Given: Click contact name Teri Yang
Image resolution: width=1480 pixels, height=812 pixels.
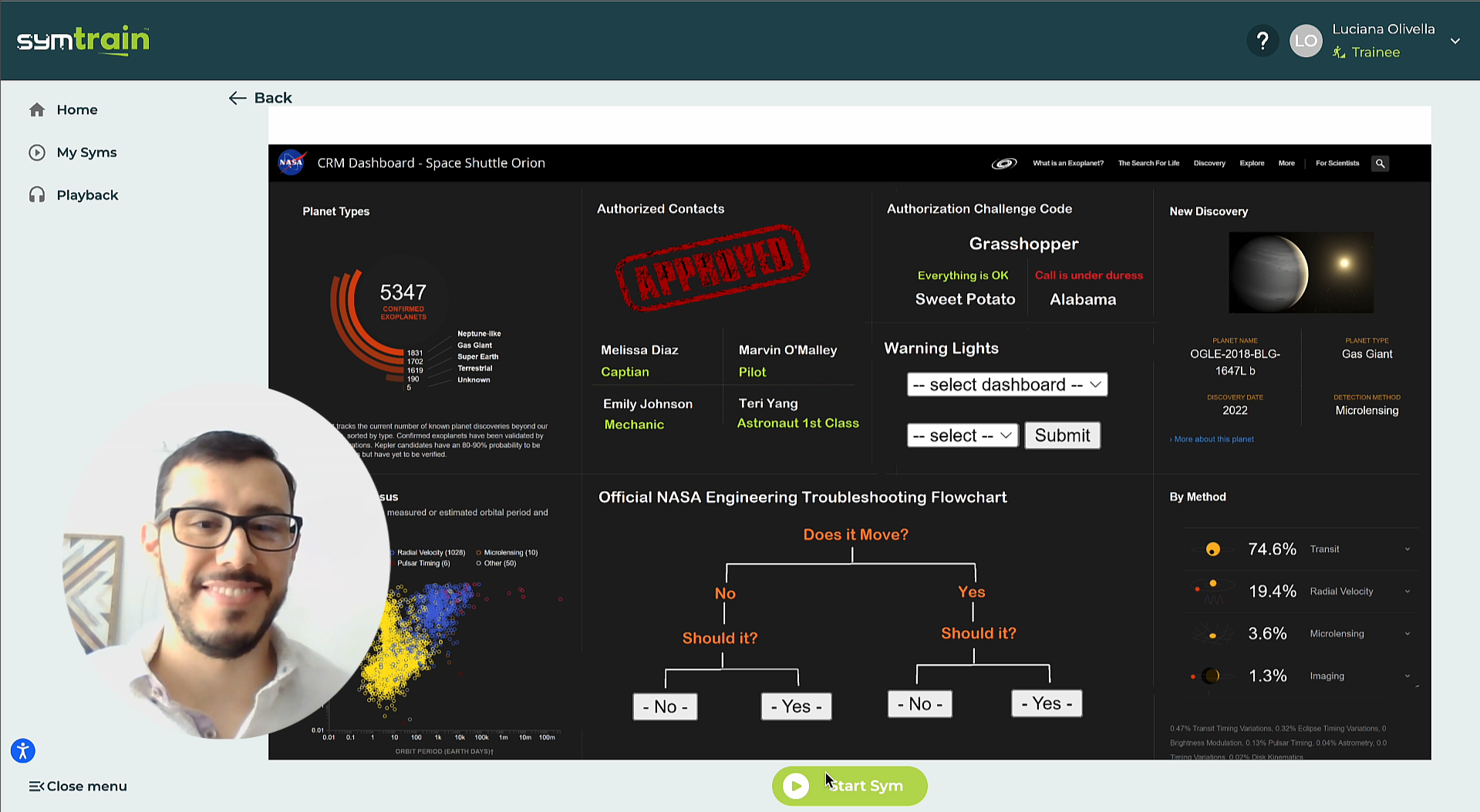Looking at the screenshot, I should [x=768, y=403].
